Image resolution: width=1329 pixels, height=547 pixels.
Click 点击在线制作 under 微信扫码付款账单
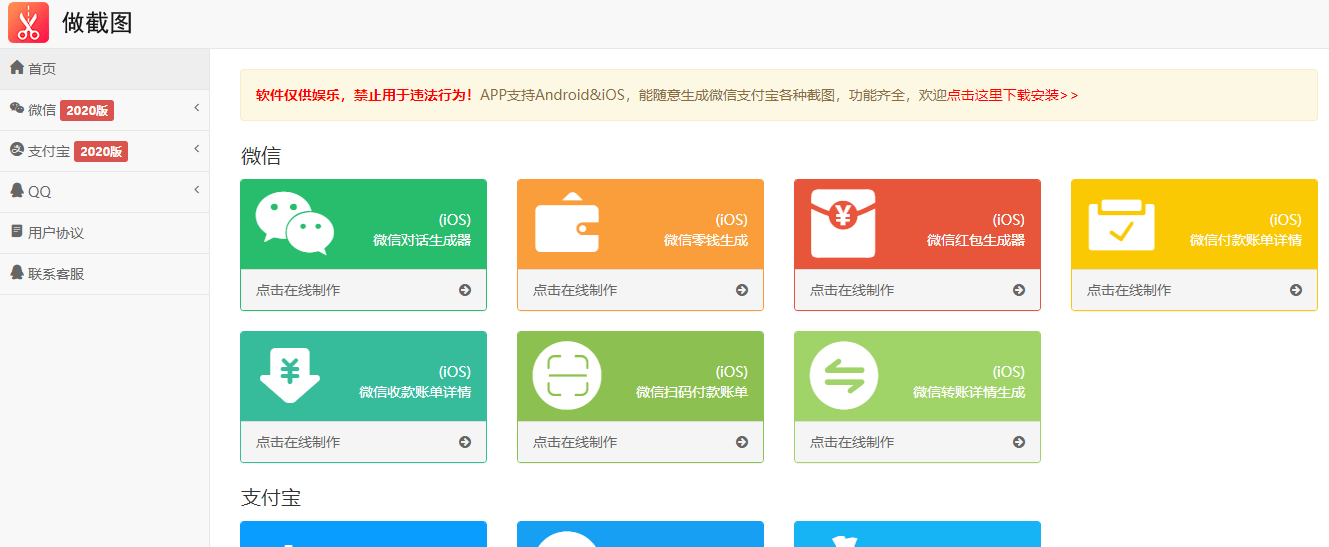click(x=575, y=442)
